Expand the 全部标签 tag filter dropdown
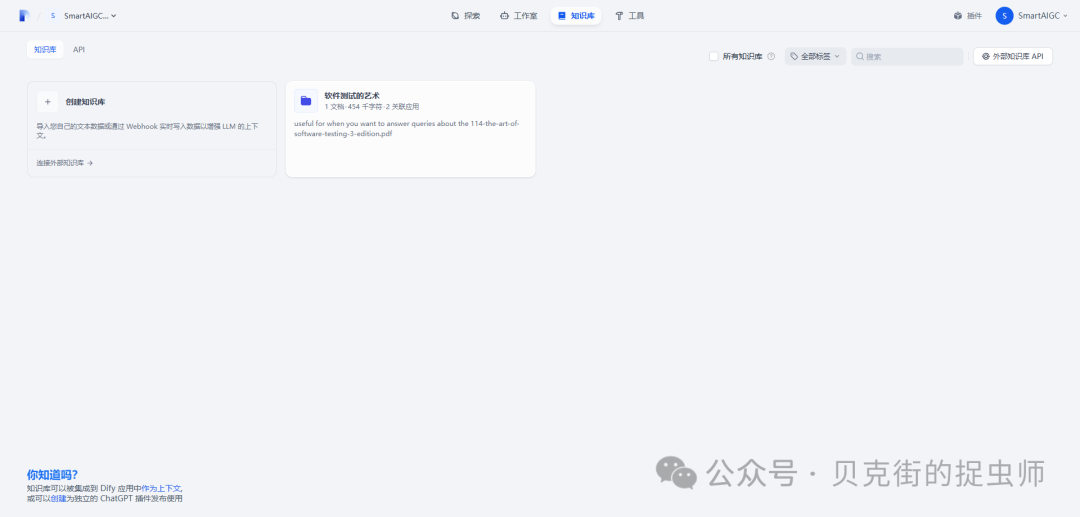1080x517 pixels. tap(816, 56)
